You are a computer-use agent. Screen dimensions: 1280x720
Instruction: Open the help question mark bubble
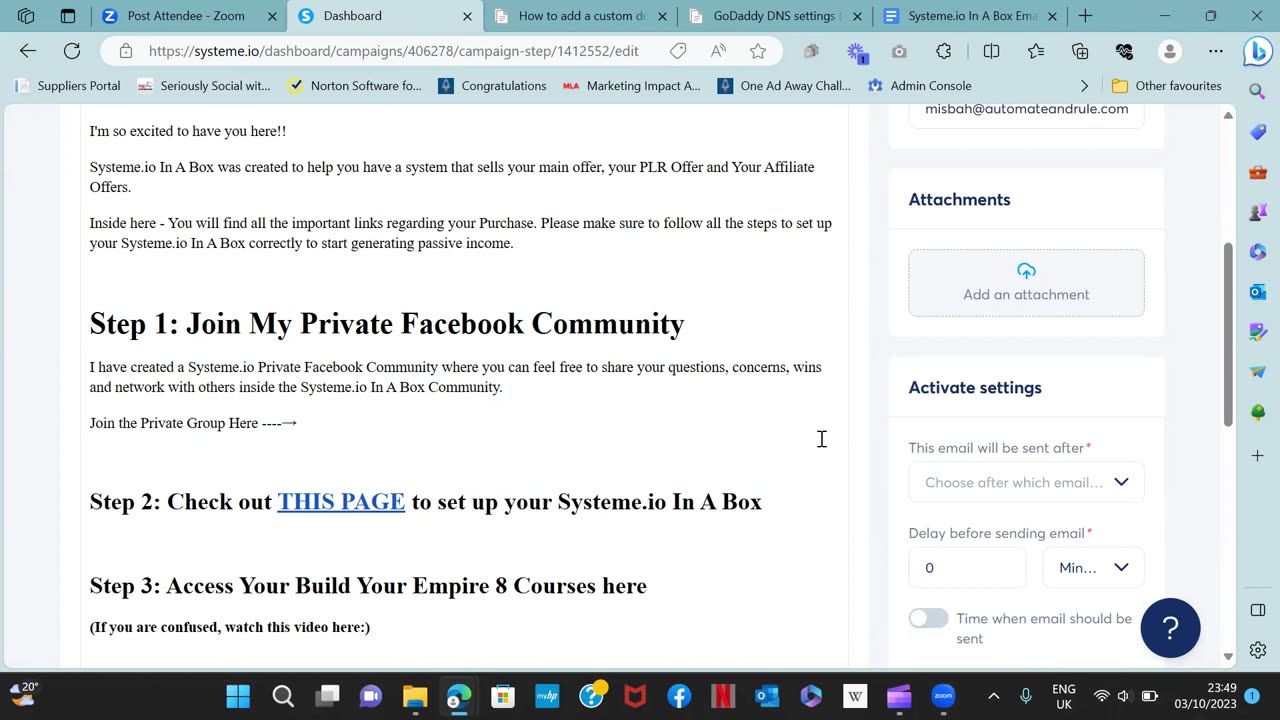(1170, 628)
